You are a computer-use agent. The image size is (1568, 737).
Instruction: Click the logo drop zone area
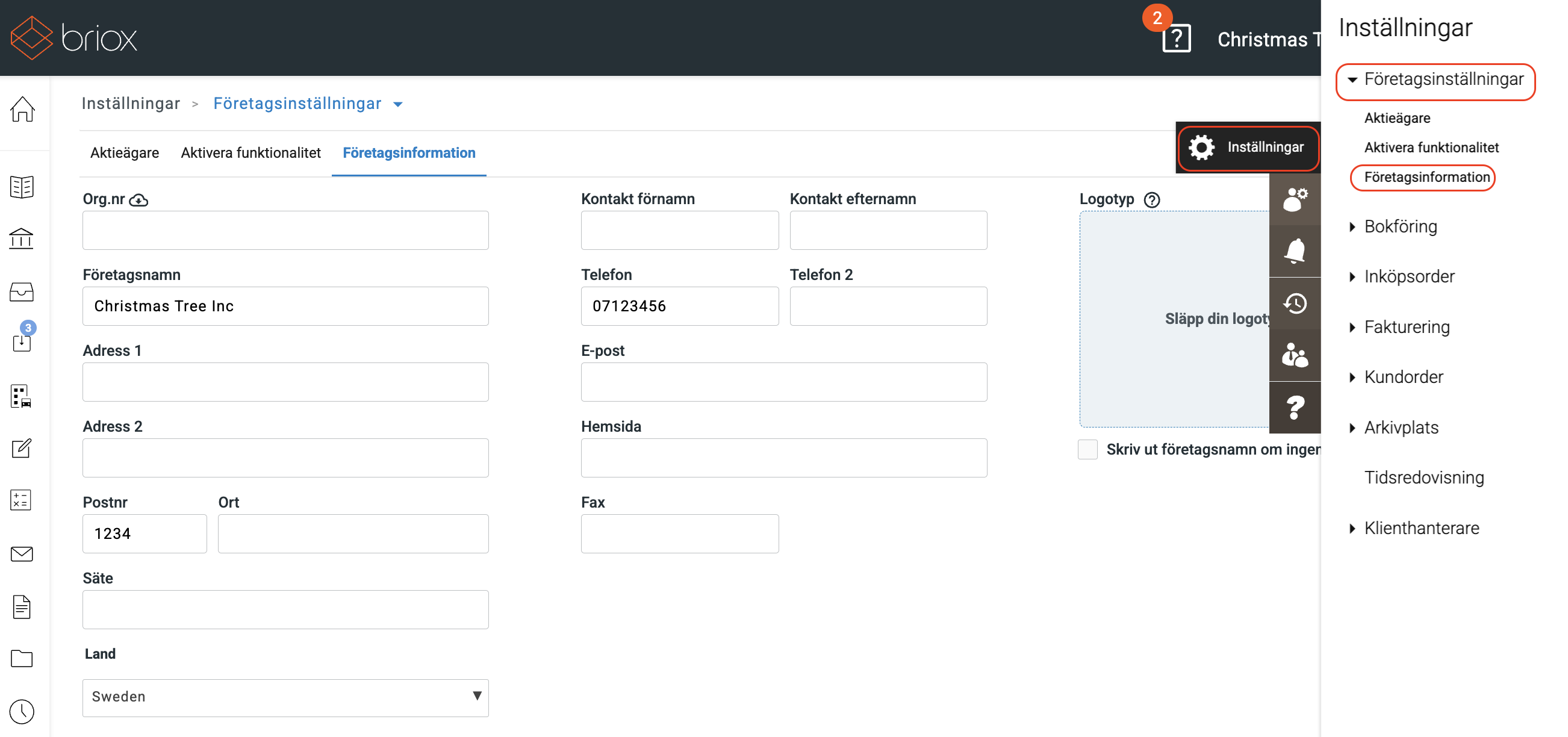1175,319
